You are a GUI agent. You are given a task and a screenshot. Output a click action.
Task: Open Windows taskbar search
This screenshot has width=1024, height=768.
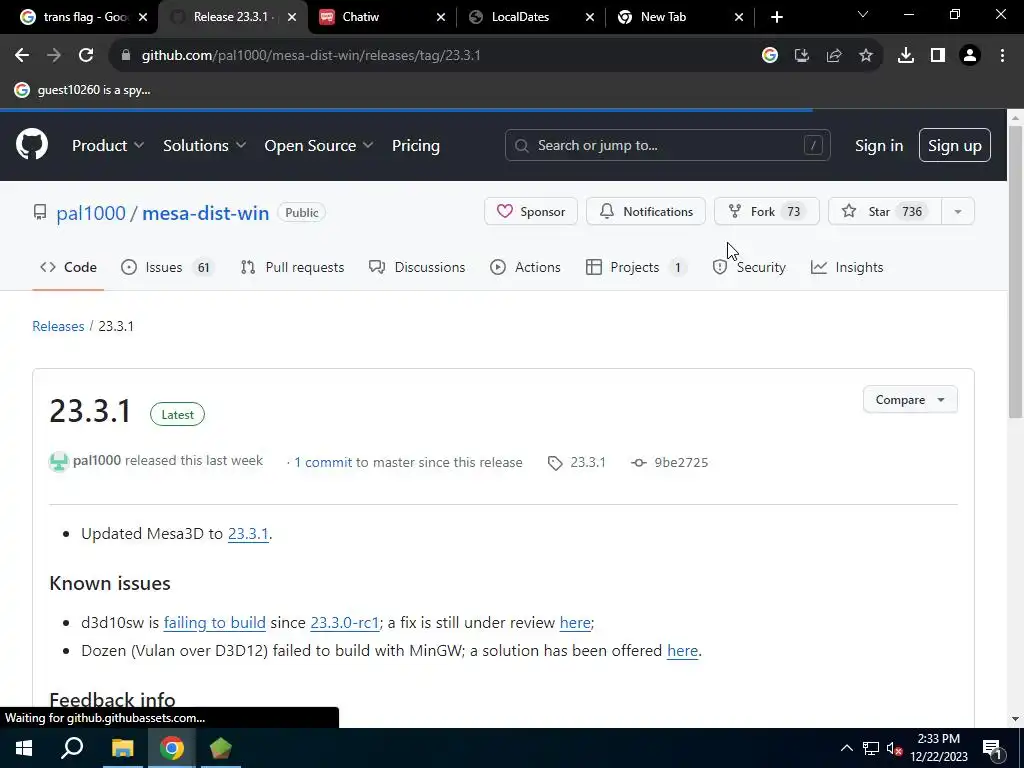point(72,748)
